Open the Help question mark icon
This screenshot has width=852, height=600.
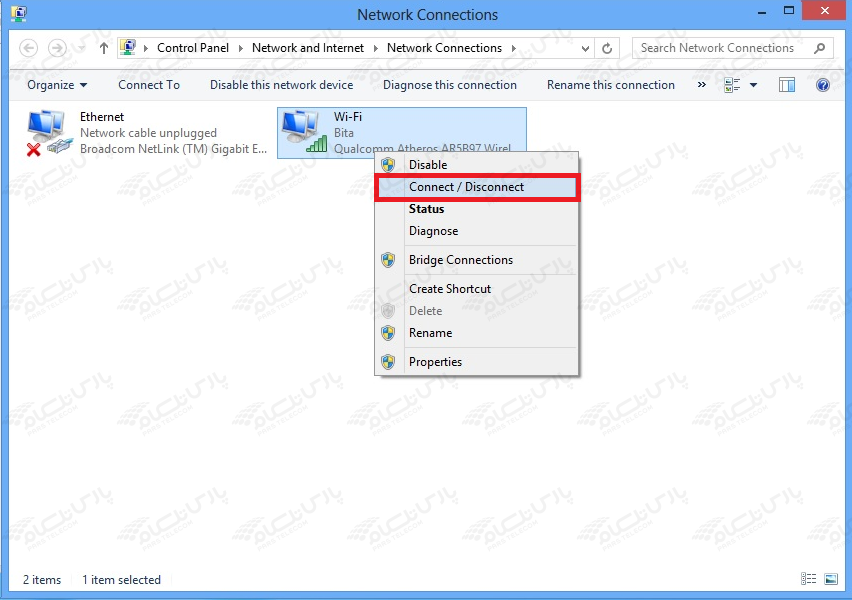coord(823,85)
